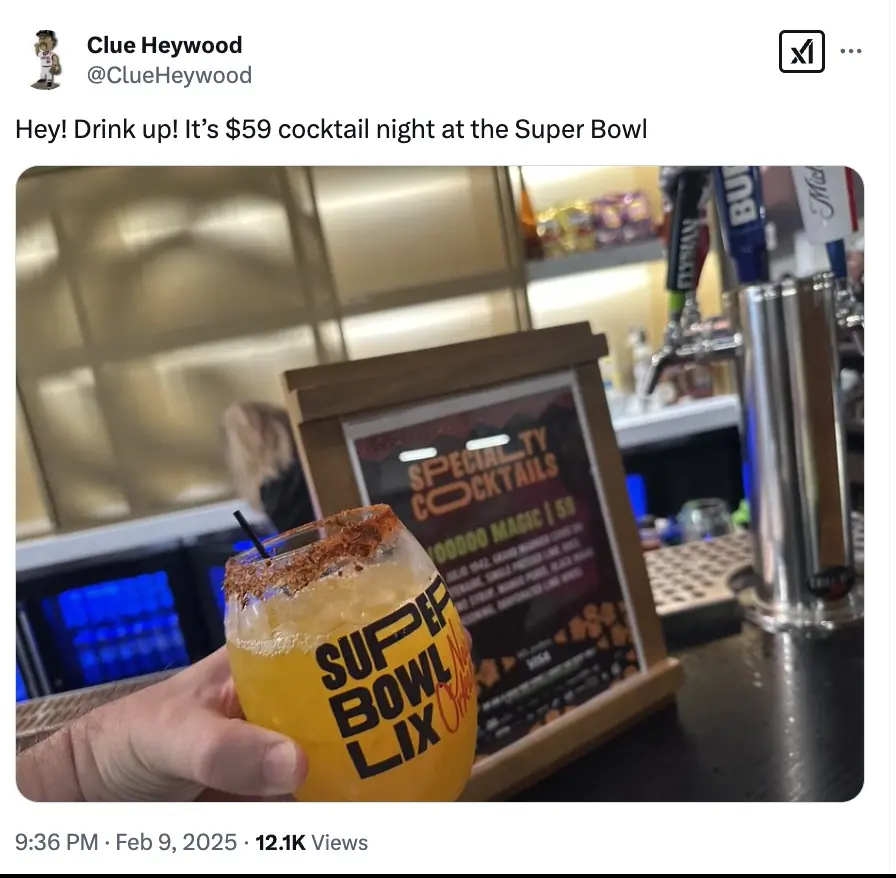Screen dimensions: 896x878
Task: Open Clue Heywood display name profile
Action: (165, 45)
